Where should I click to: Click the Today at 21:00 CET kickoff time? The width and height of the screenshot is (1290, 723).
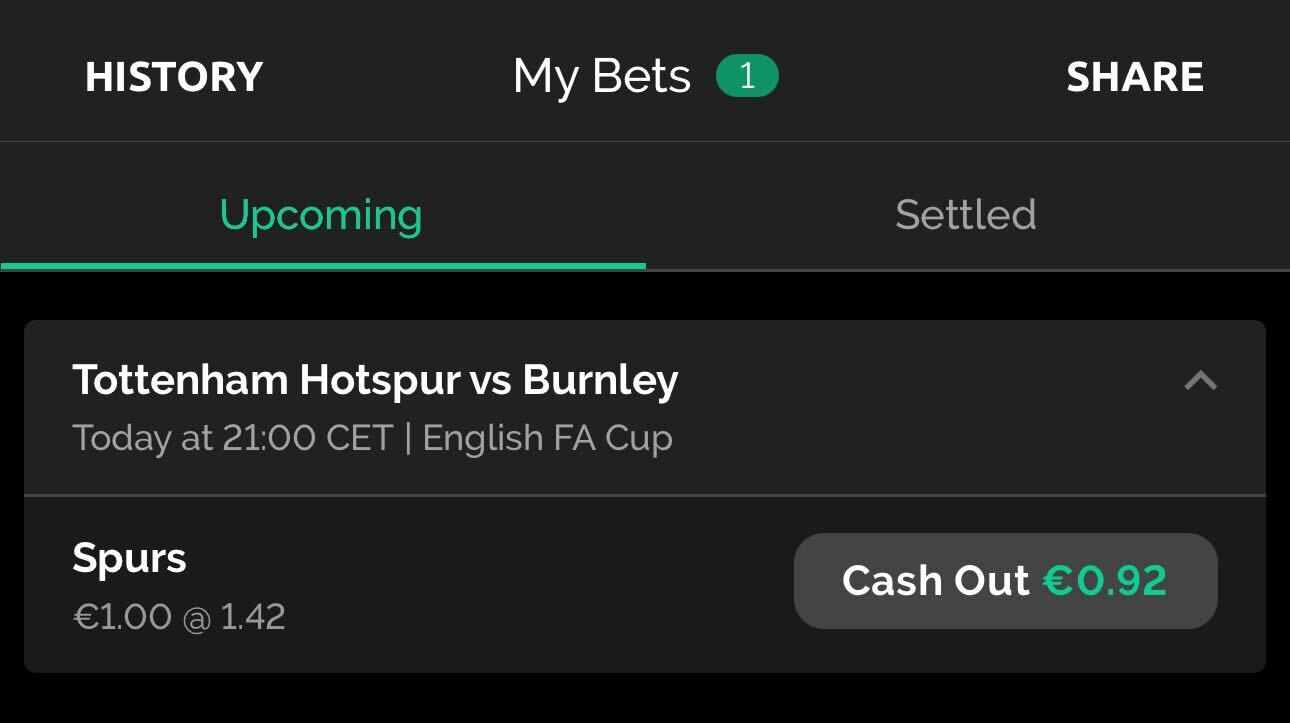(x=232, y=439)
